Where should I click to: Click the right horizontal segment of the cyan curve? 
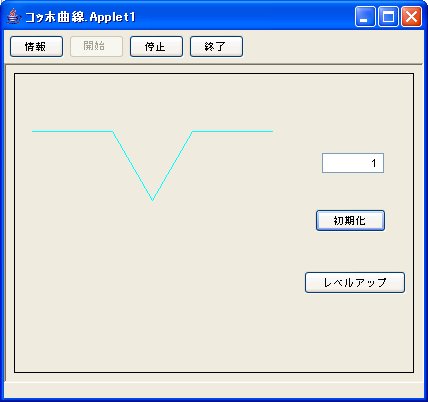click(233, 131)
